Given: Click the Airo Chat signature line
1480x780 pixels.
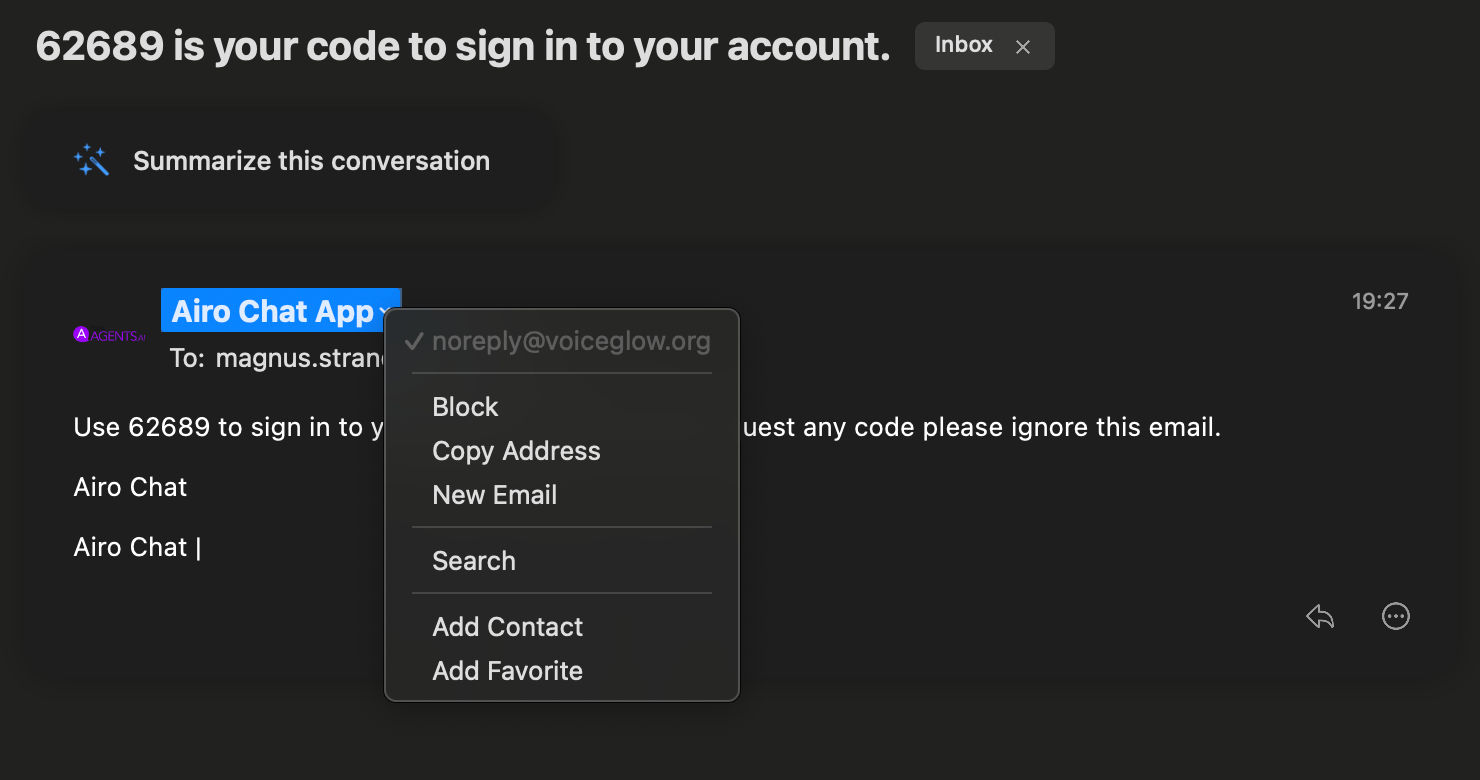Looking at the screenshot, I should (130, 487).
